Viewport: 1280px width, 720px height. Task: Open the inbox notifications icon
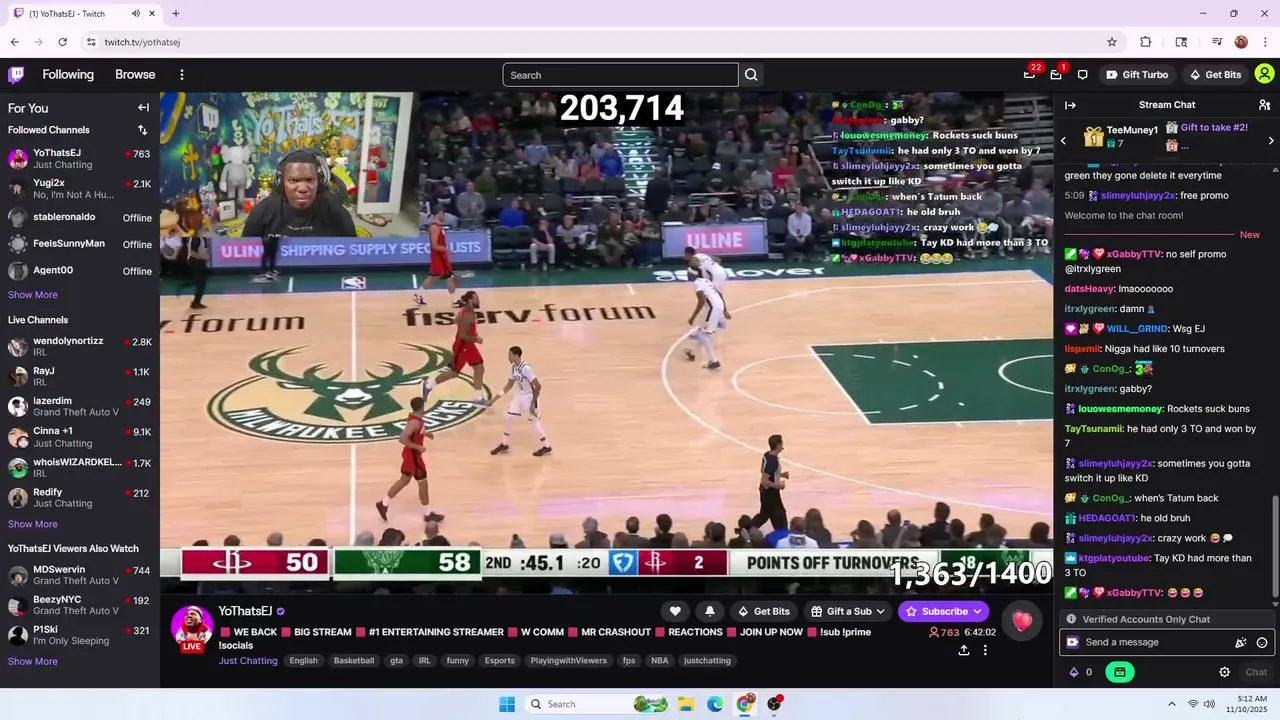[1055, 75]
